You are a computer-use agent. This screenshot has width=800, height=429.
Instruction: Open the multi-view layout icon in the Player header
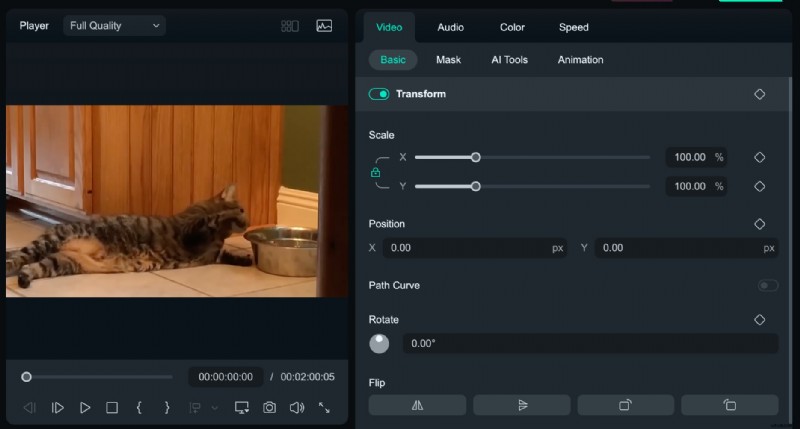290,26
